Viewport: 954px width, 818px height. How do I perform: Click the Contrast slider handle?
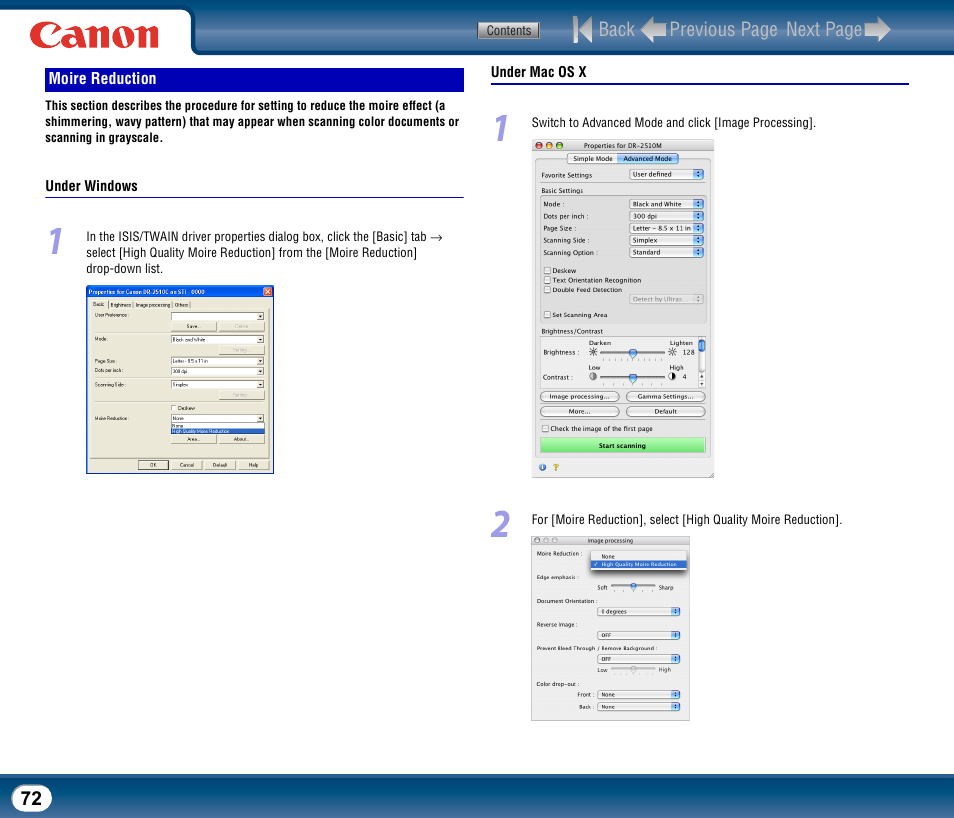coord(633,378)
